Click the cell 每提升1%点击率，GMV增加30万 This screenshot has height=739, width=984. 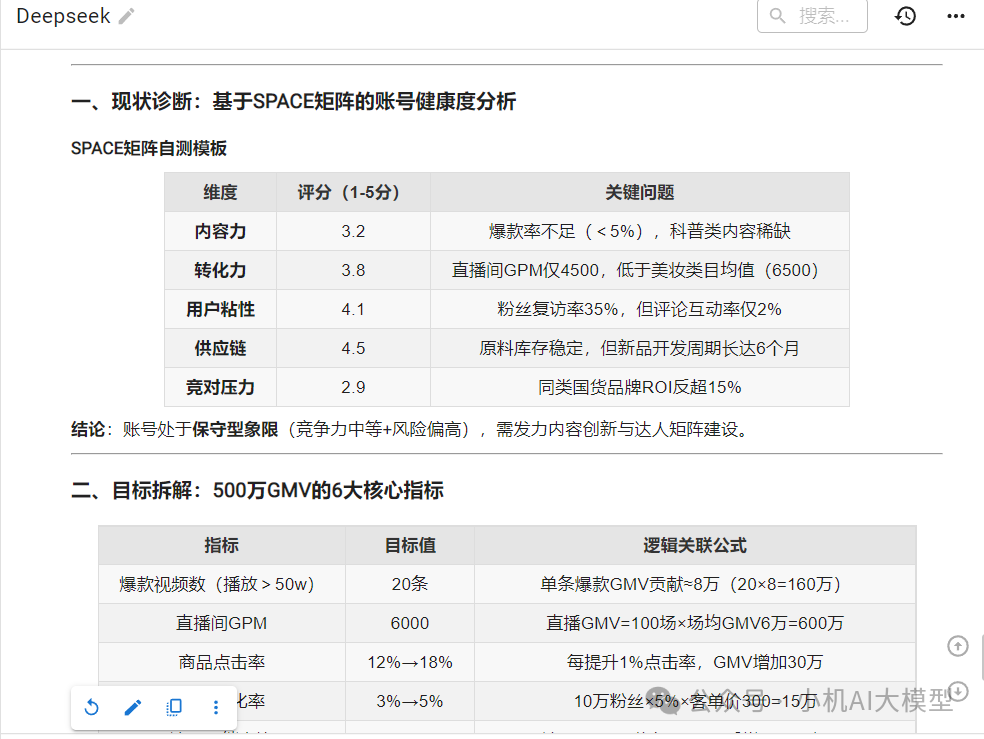click(x=695, y=662)
